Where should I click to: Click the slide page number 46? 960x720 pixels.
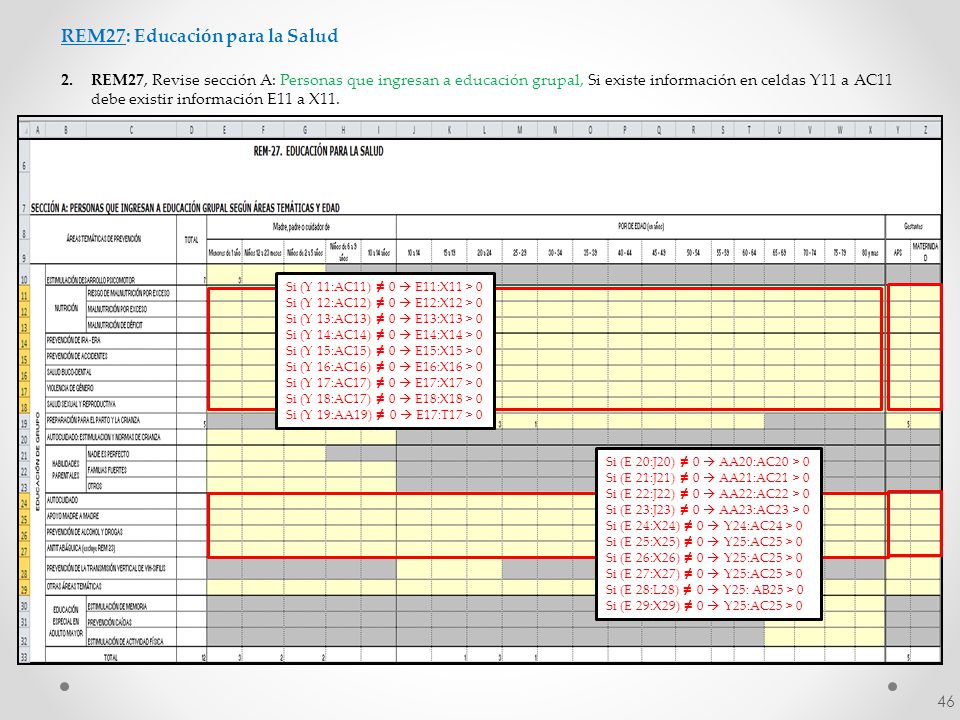[945, 702]
